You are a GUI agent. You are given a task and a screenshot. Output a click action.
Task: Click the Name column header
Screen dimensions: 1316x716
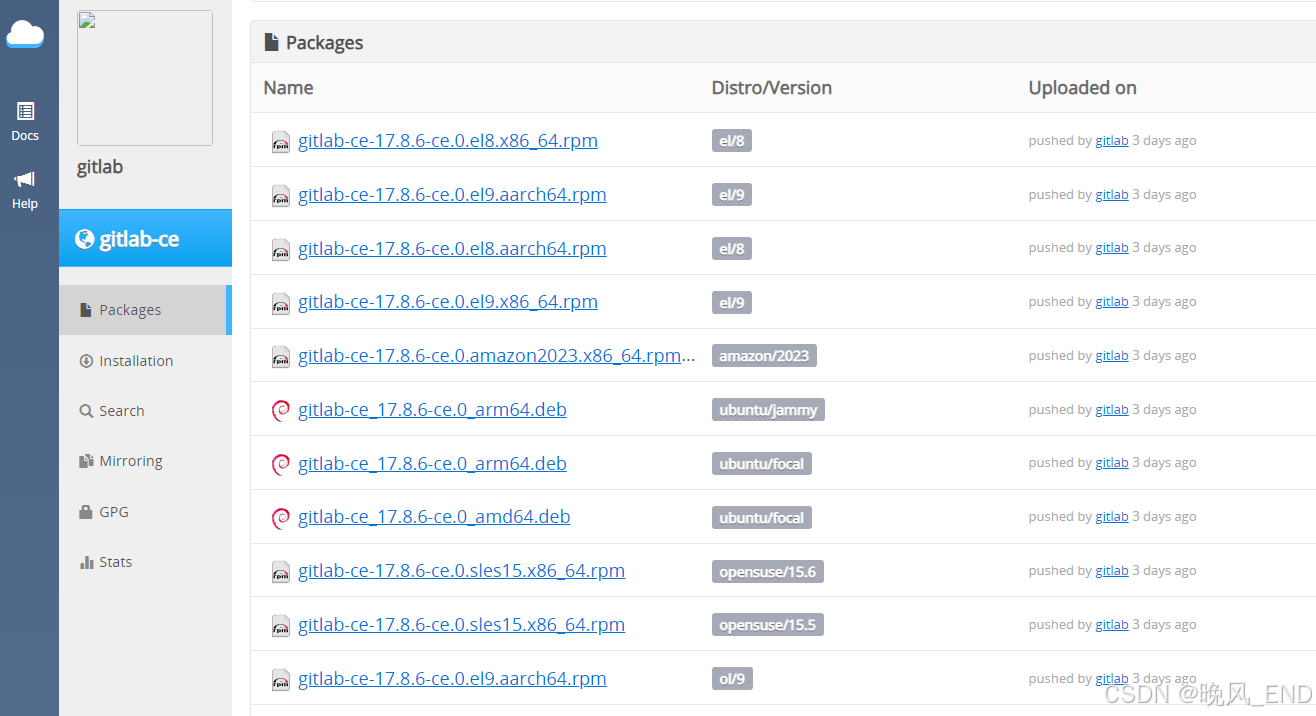pyautogui.click(x=288, y=88)
